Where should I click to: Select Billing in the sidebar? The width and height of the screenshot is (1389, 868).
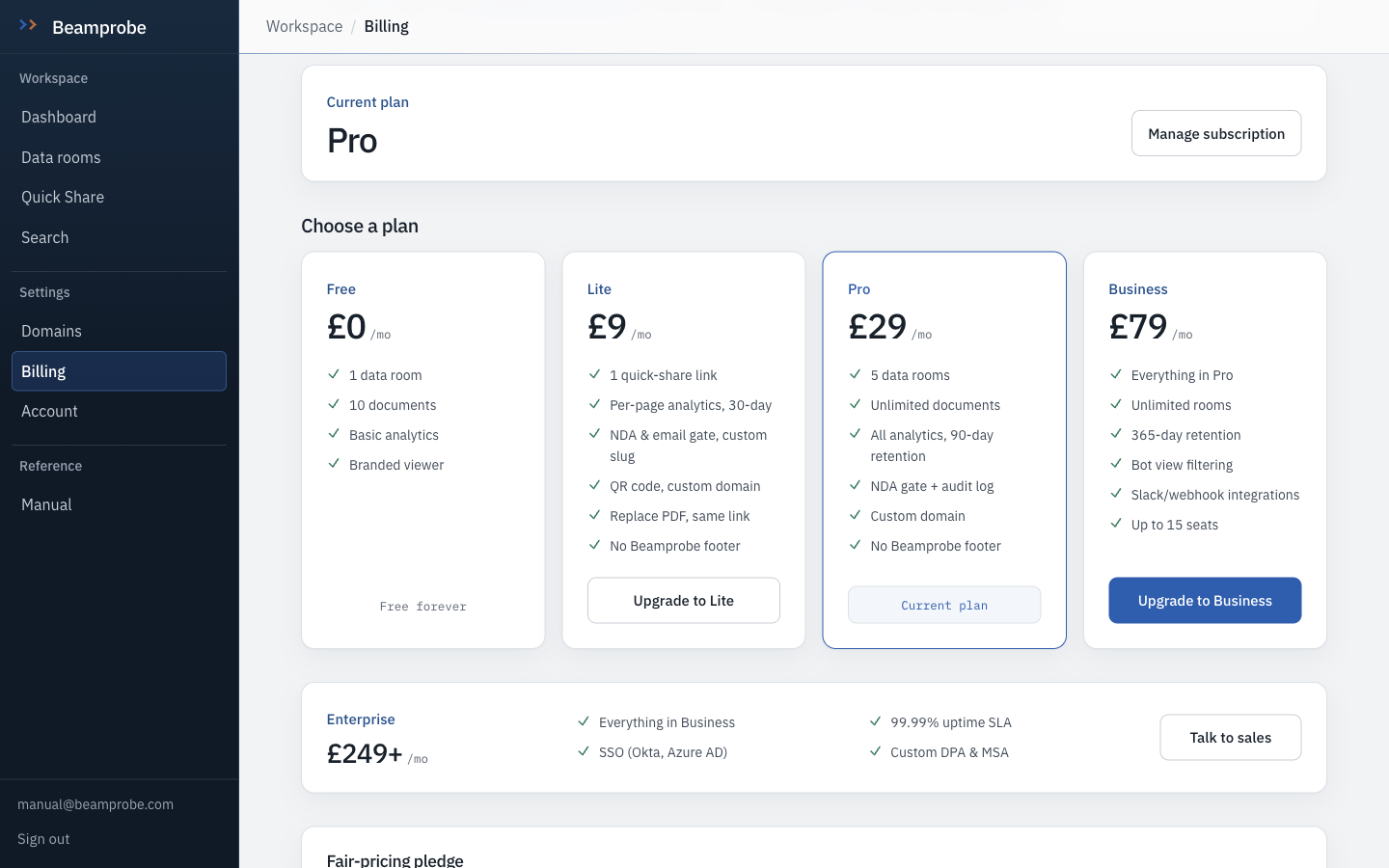tap(119, 371)
